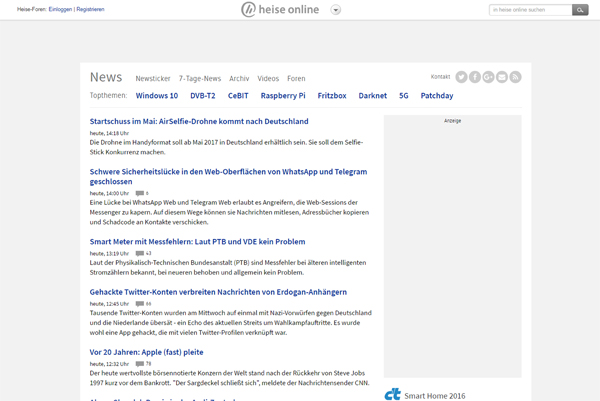Open the Videos tab
The height and width of the screenshot is (401, 600).
268,78
